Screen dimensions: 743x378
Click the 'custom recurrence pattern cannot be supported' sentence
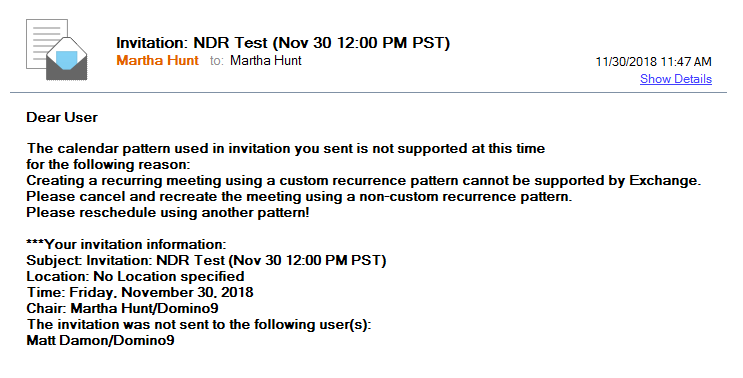363,180
